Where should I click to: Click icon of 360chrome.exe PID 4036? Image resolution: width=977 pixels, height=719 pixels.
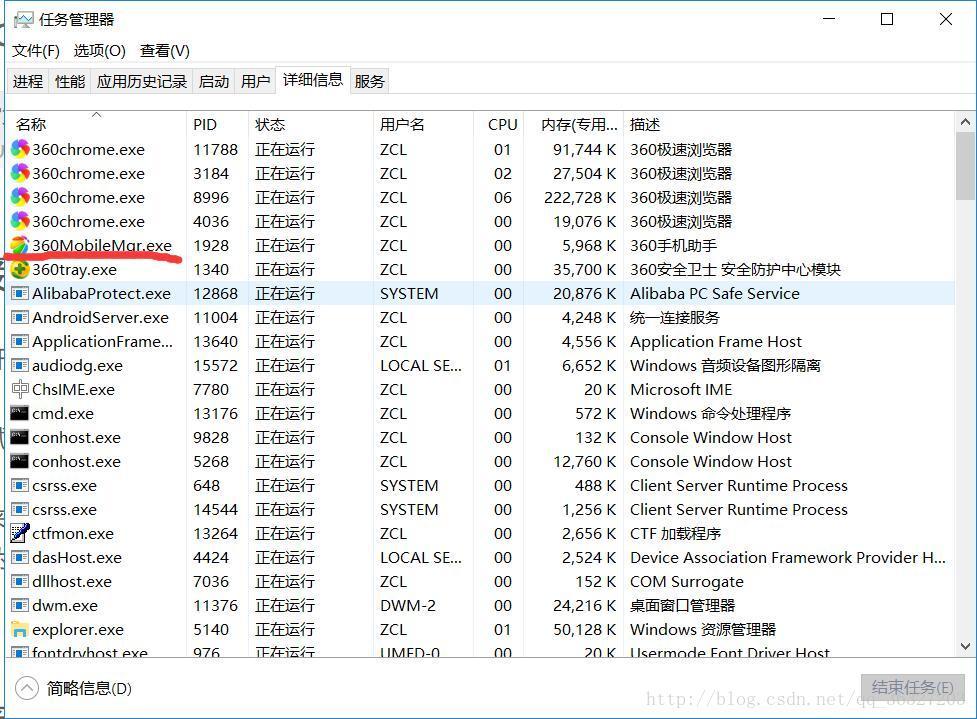pos(20,221)
